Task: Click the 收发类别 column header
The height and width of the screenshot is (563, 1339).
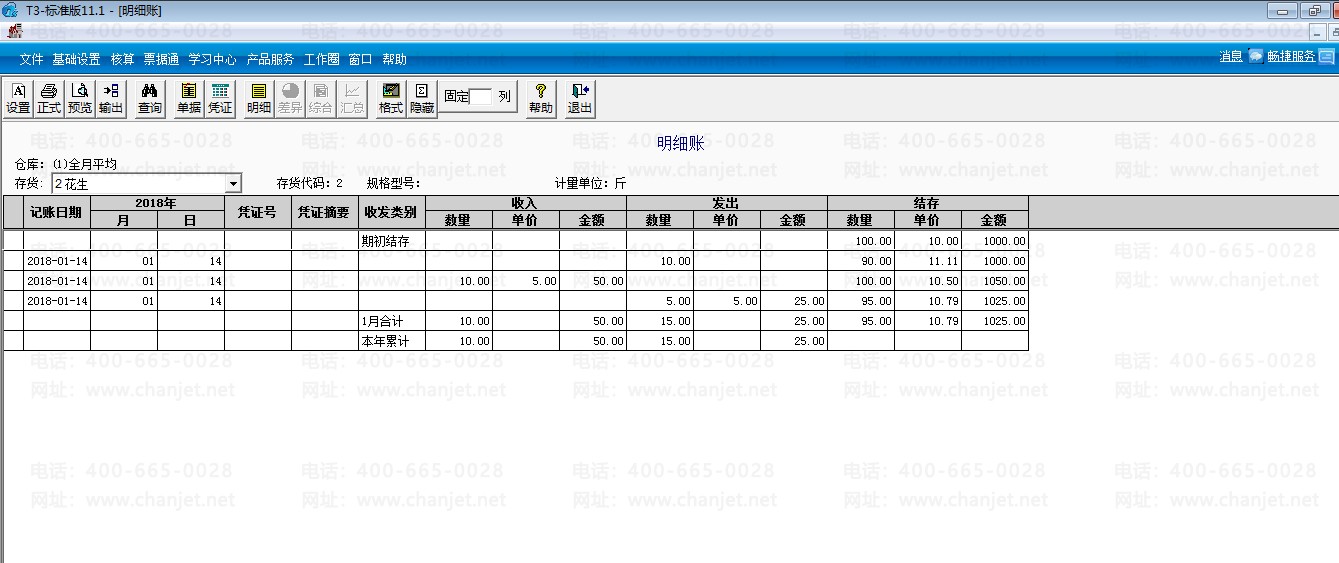Action: [x=392, y=212]
